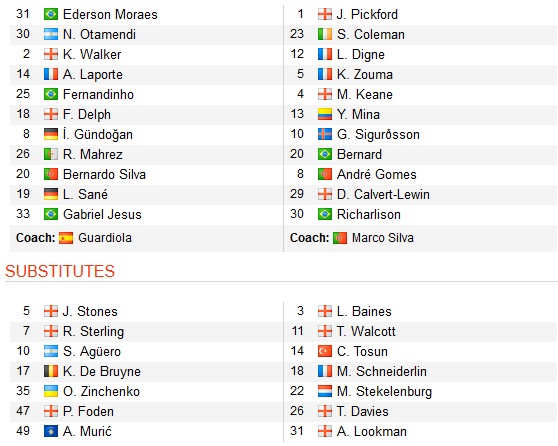558x446 pixels.
Task: Select J. Pickford in the lineup
Action: pyautogui.click(x=367, y=14)
